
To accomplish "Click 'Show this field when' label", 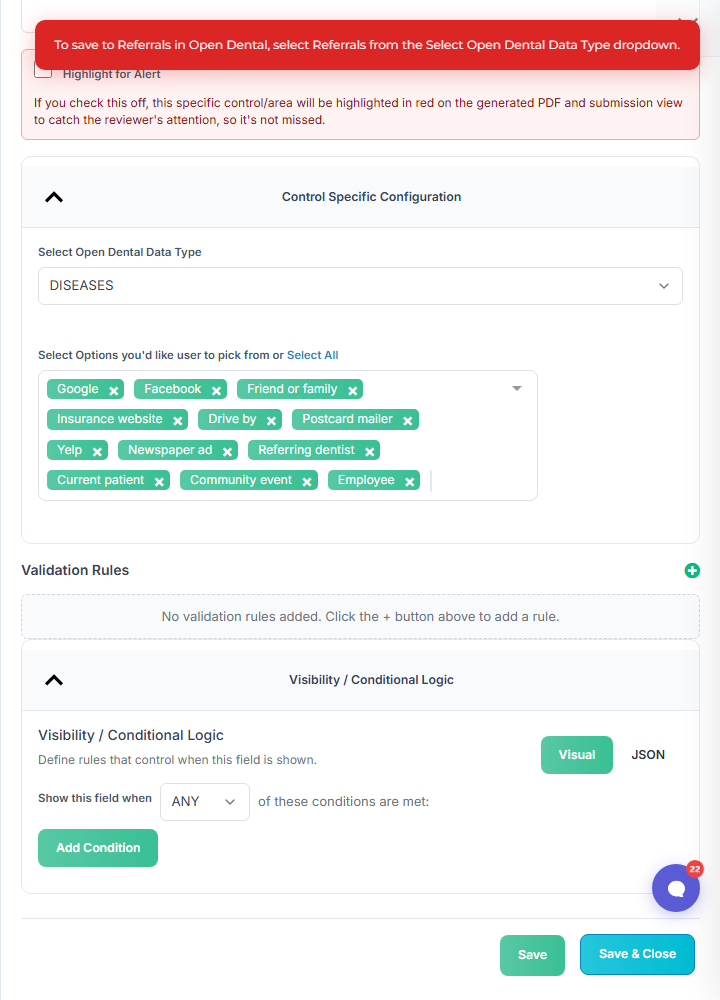I will (95, 798).
